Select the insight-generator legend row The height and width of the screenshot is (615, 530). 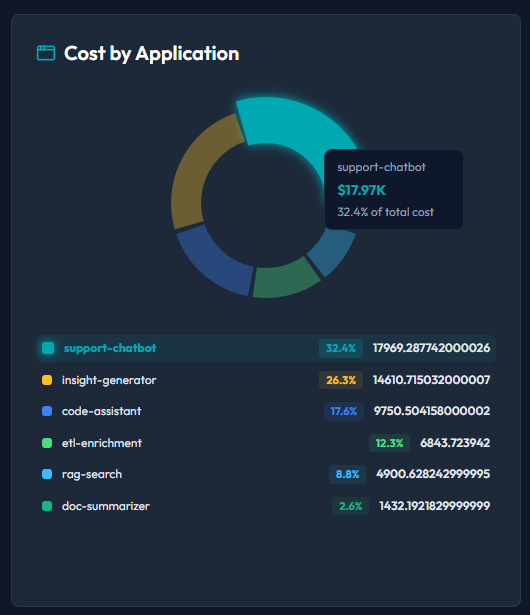266,380
